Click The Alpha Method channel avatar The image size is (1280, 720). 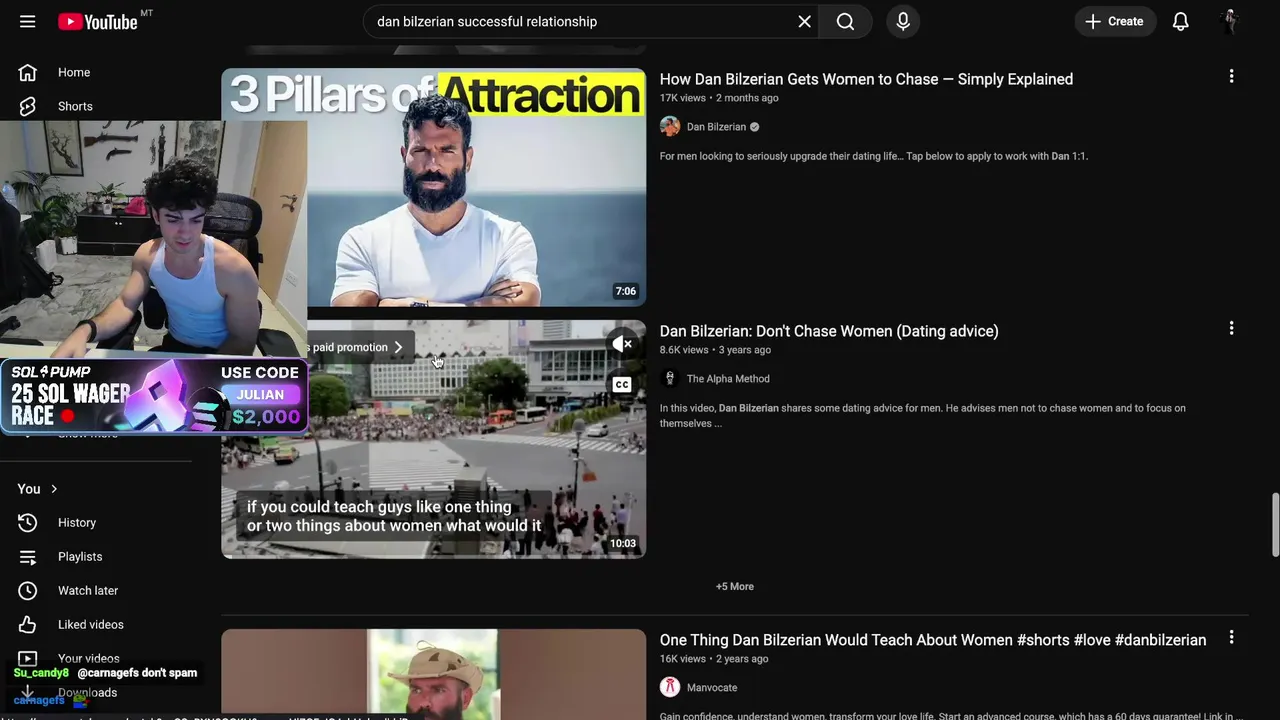[670, 378]
